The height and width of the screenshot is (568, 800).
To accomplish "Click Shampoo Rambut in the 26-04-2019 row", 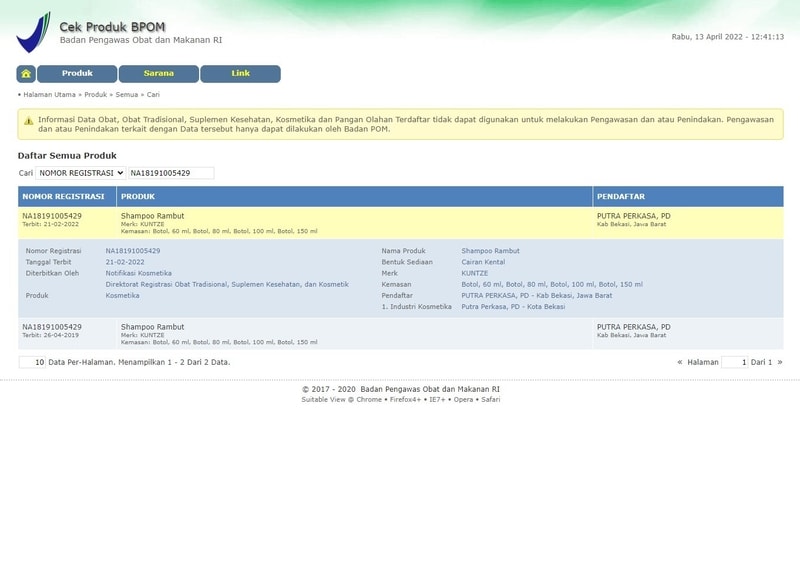I will [153, 327].
